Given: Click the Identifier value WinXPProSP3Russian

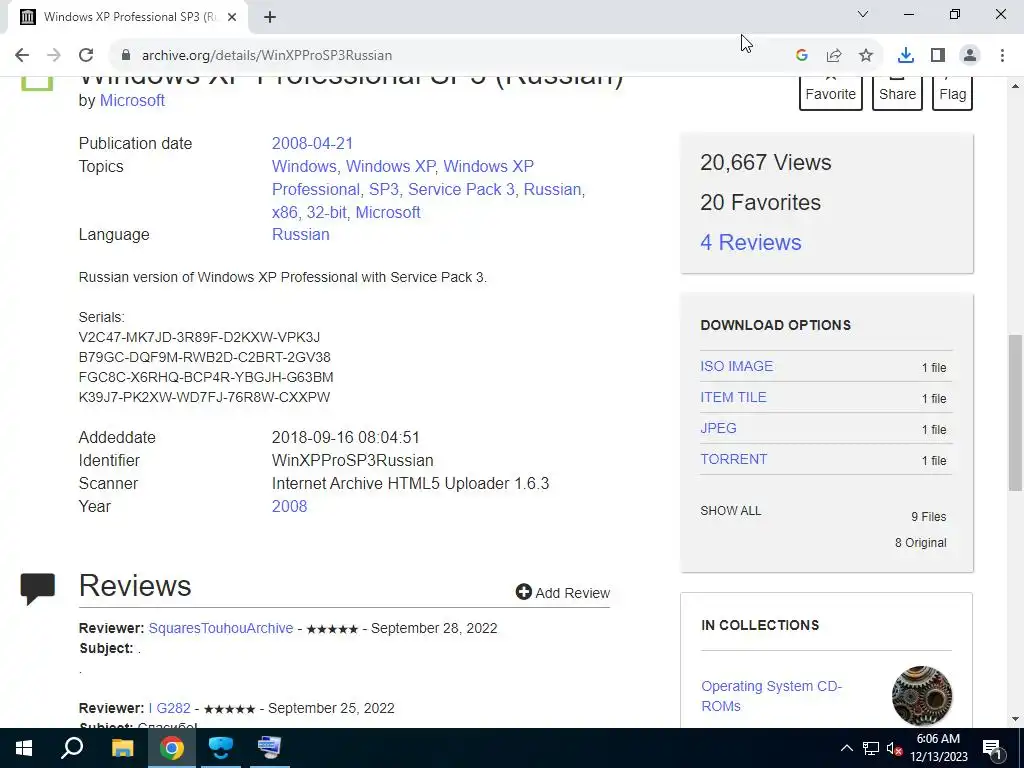Looking at the screenshot, I should pyautogui.click(x=353, y=460).
